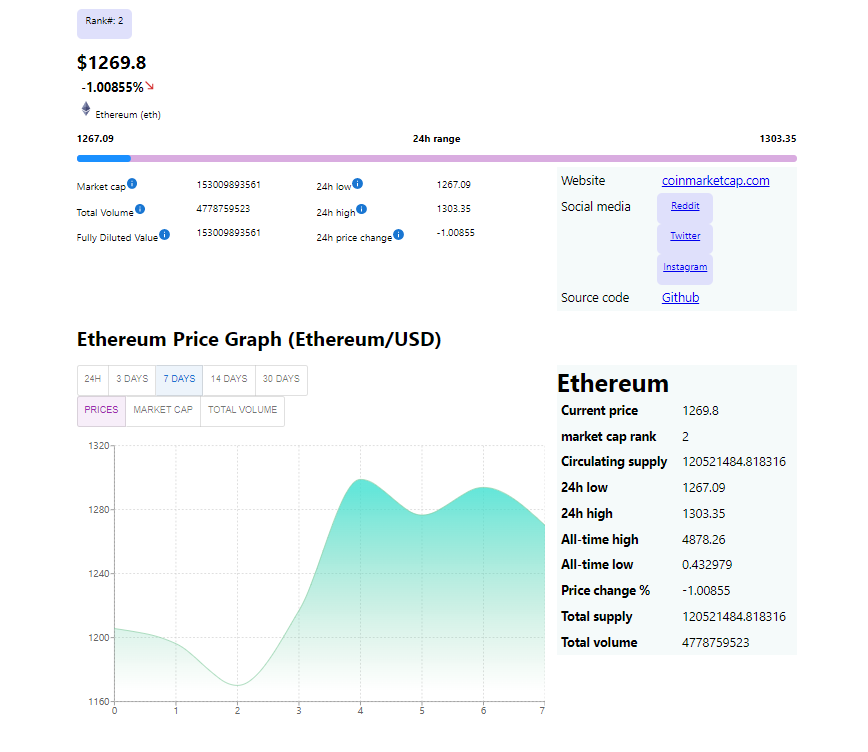The height and width of the screenshot is (752, 868).
Task: Click the Total supply row label
Action: coord(597,617)
